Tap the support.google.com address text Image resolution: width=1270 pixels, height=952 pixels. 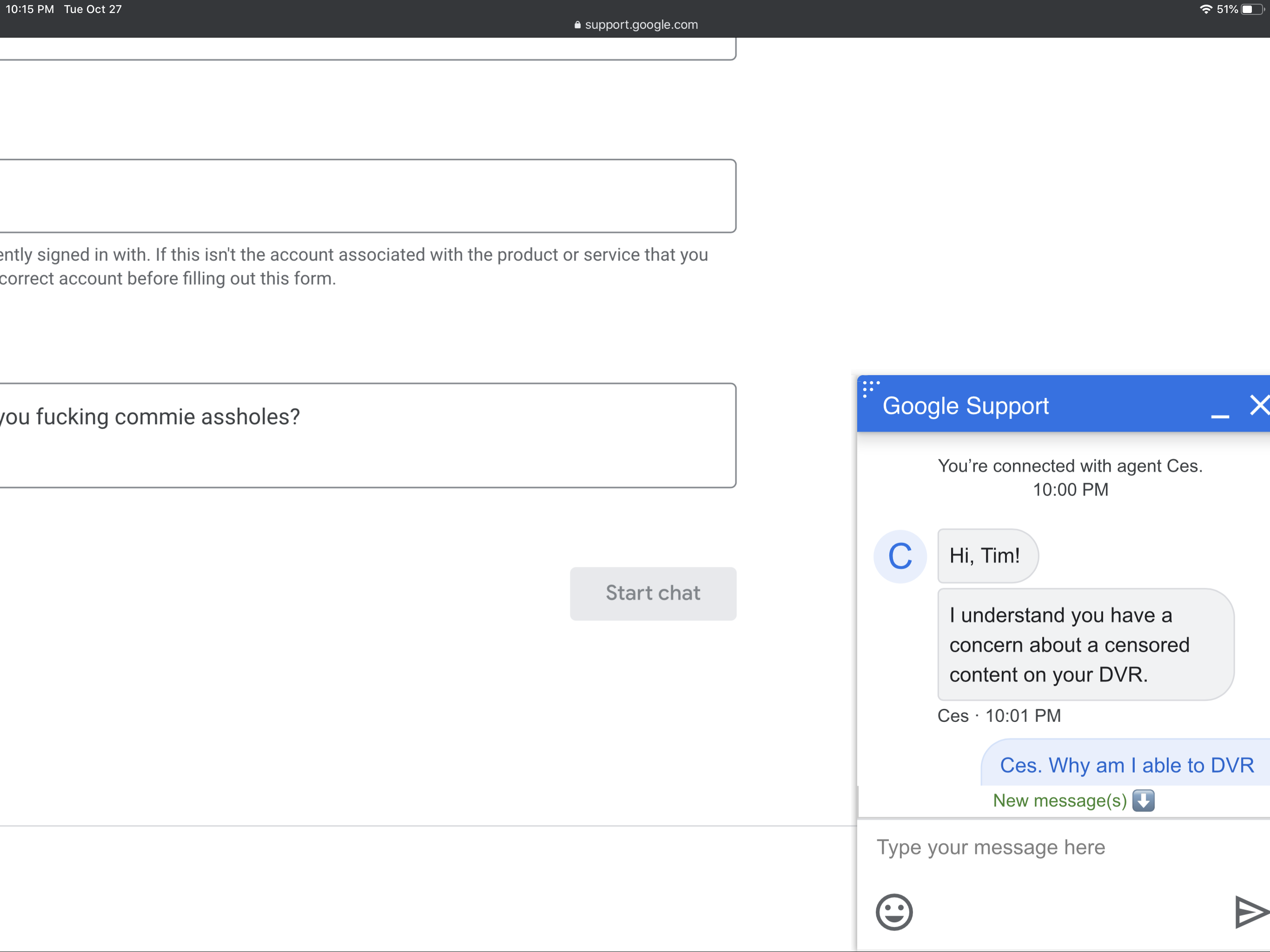642,25
